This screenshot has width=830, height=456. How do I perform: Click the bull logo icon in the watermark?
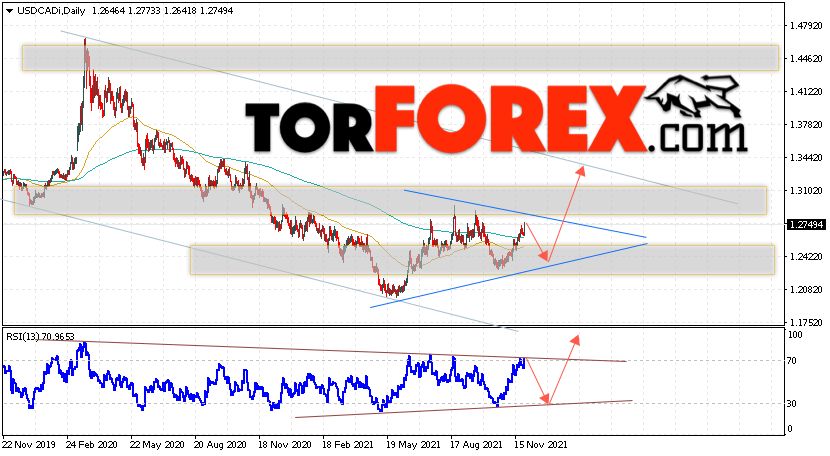[x=695, y=95]
